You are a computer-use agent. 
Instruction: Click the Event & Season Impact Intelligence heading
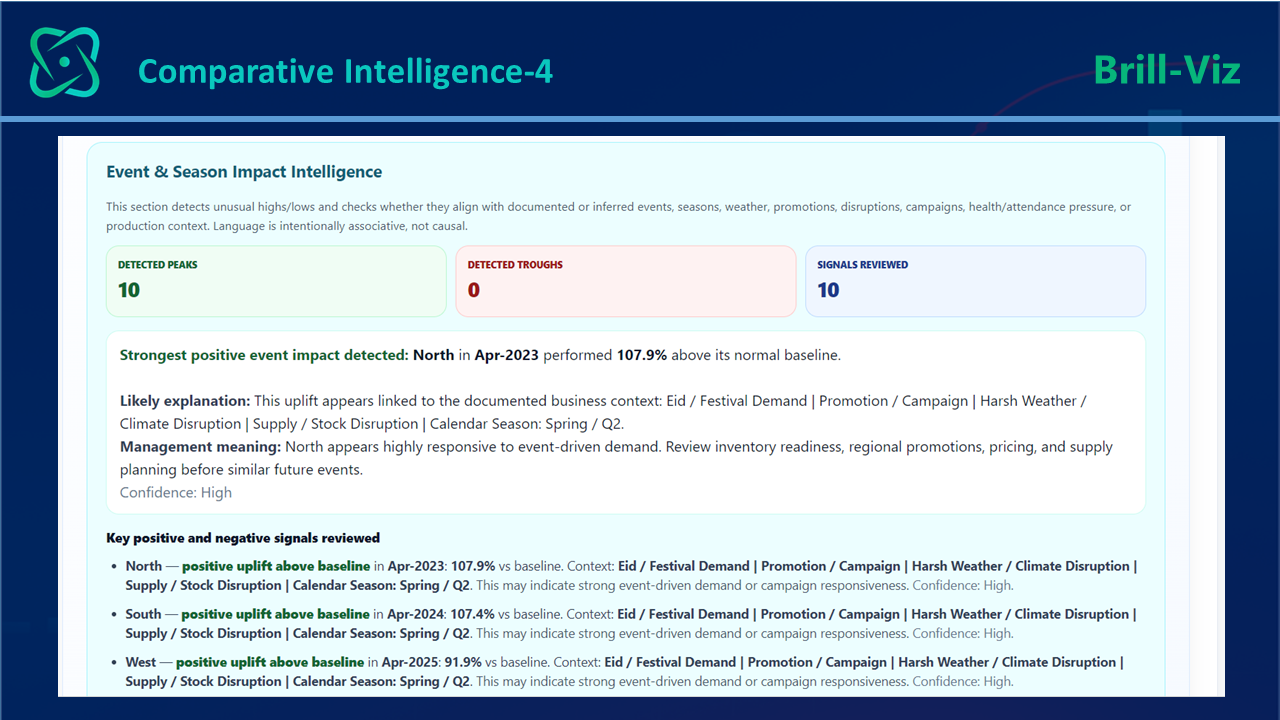pyautogui.click(x=244, y=172)
